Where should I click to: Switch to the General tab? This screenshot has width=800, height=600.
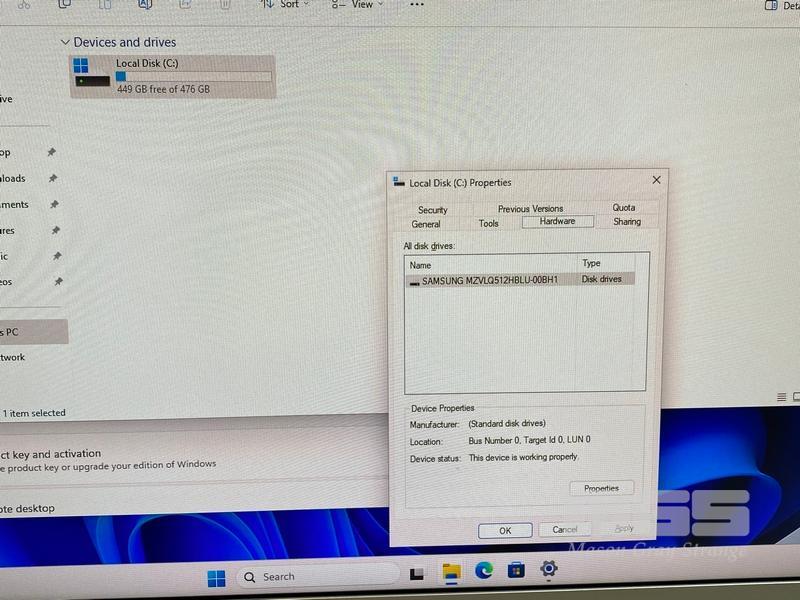426,224
